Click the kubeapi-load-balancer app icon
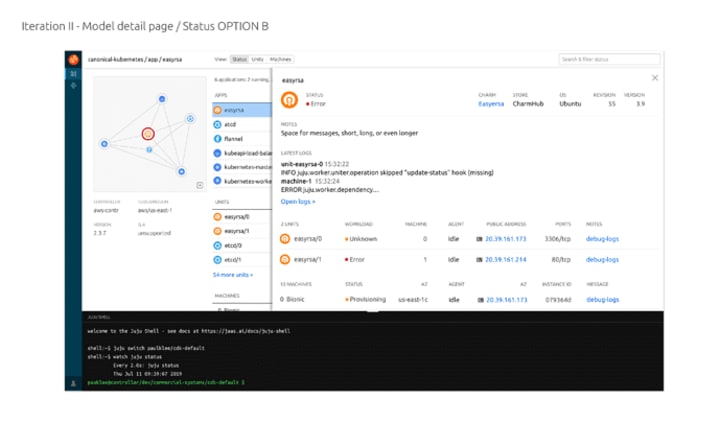This screenshot has width=720, height=423. point(218,153)
